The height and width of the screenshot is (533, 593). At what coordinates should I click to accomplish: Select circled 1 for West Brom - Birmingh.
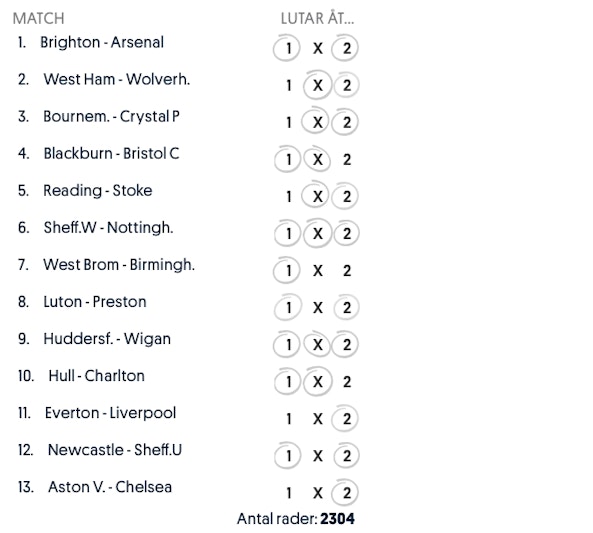click(287, 270)
